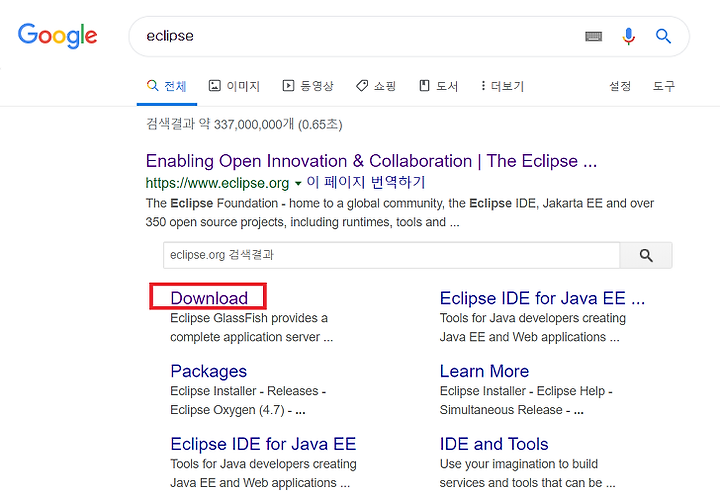The width and height of the screenshot is (720, 499).
Task: Open the 쇼핑 tab
Action: pyautogui.click(x=376, y=86)
